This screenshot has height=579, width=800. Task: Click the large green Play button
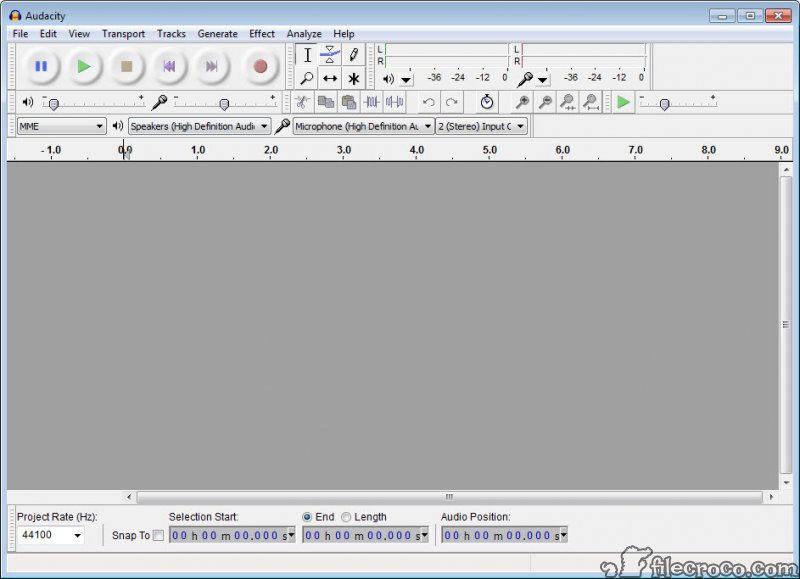(84, 66)
